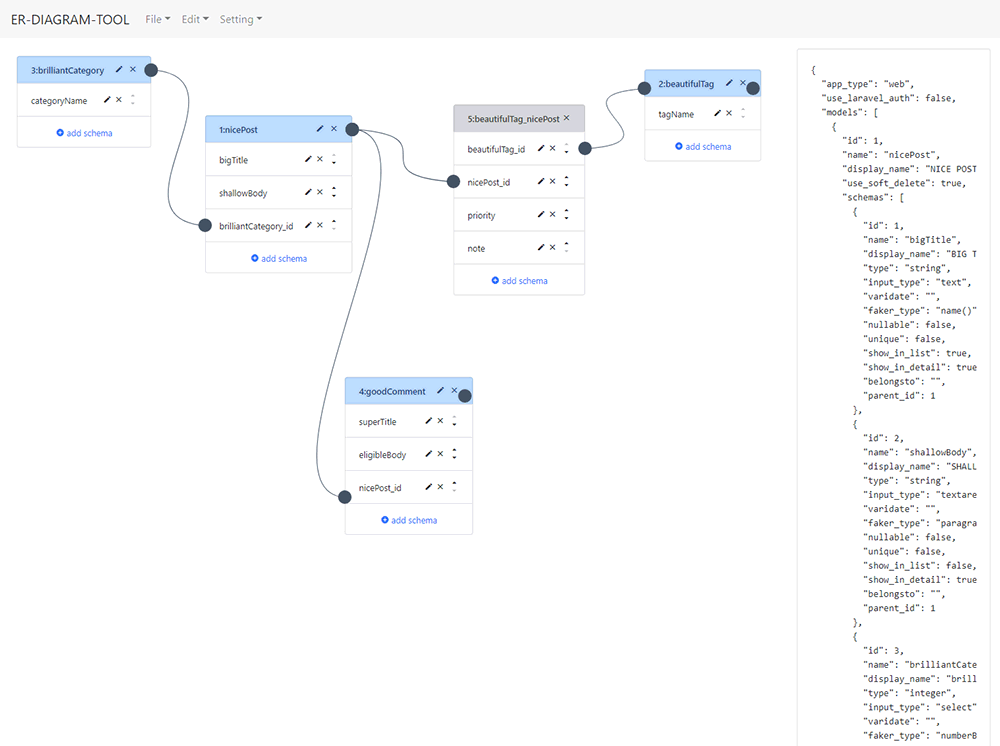Reorder bigTitle with its up/down arrows
Viewport: 1000px width, 746px height.
click(x=334, y=159)
